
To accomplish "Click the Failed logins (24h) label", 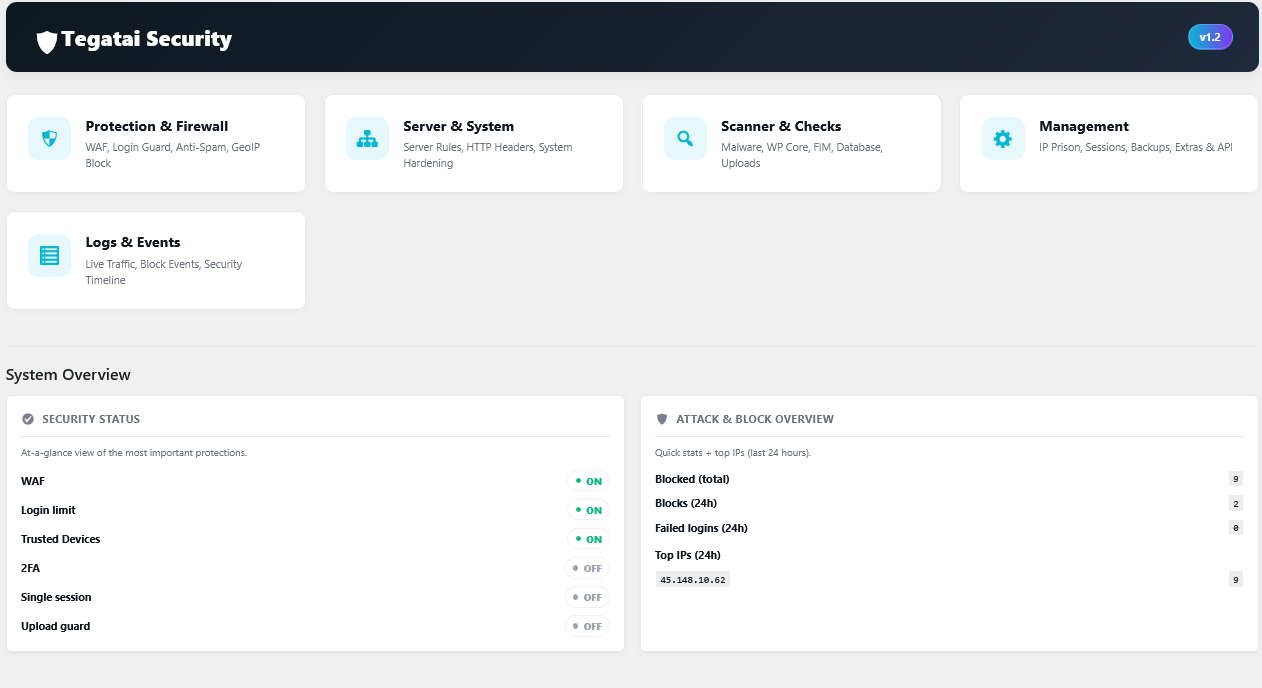I will (x=701, y=528).
